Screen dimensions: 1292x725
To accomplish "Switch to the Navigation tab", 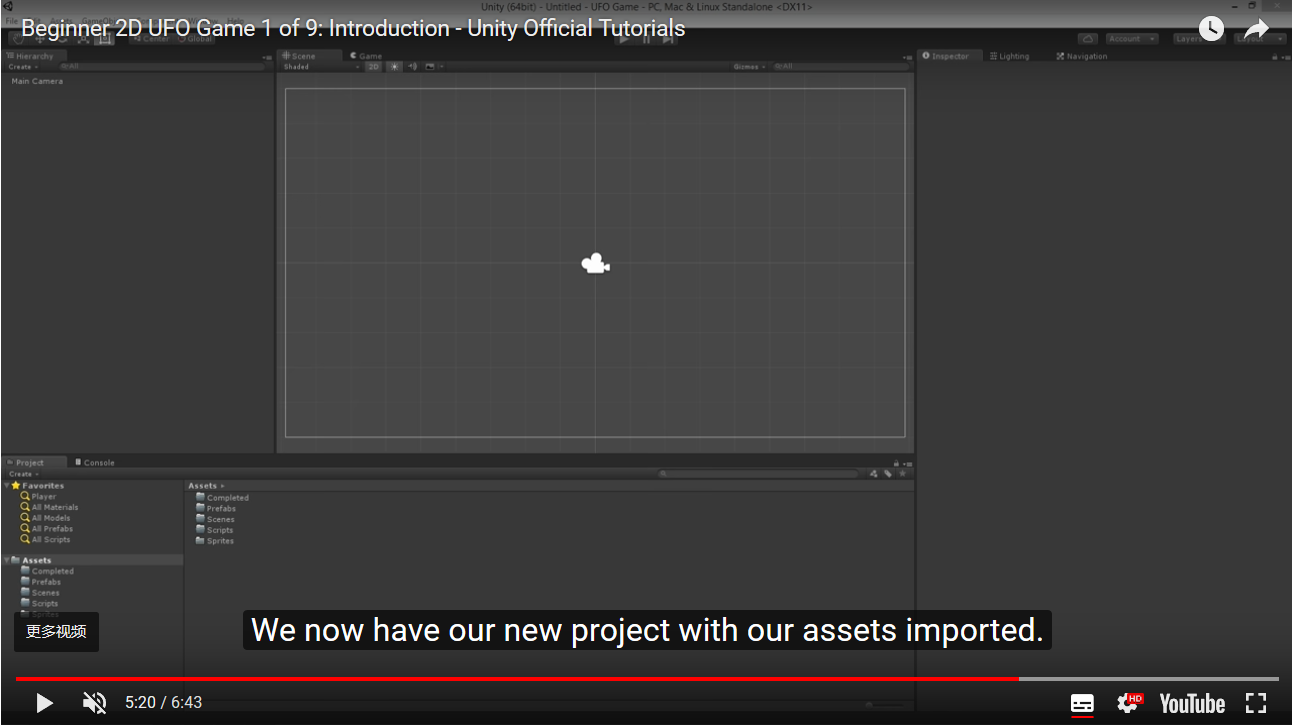I will tap(1082, 56).
